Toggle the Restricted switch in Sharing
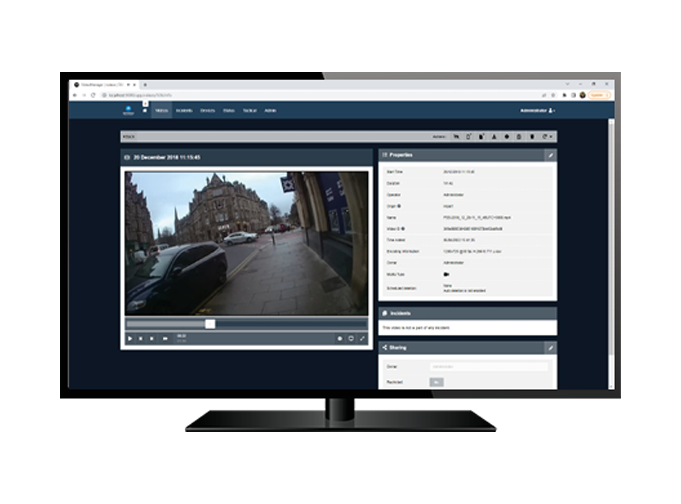The height and width of the screenshot is (504, 681). pos(437,382)
